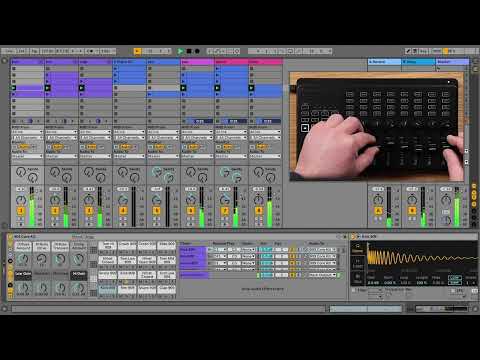Click the Simpler sample waveform display
480x360 pixels.
click(422, 257)
